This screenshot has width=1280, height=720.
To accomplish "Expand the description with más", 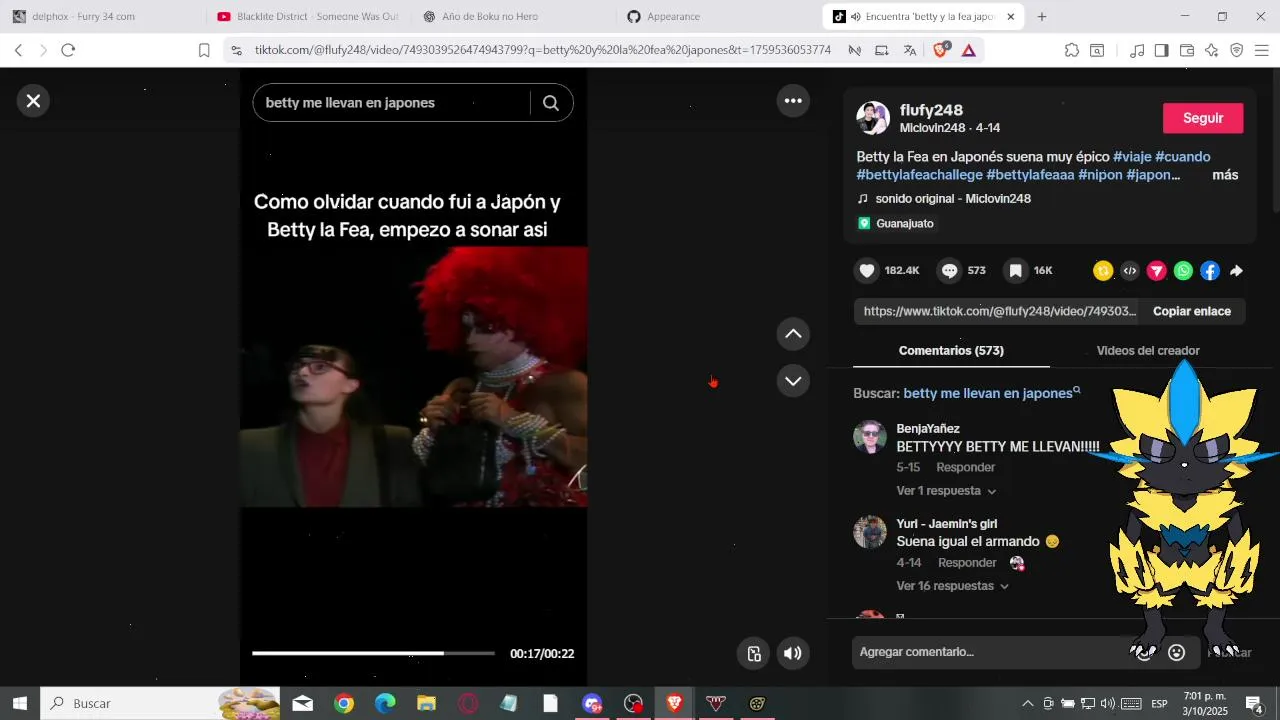I will [x=1225, y=175].
